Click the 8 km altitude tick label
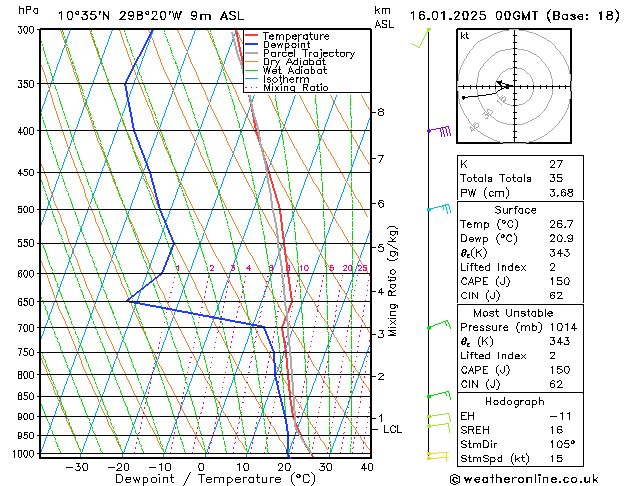The image size is (629, 486). click(x=381, y=112)
